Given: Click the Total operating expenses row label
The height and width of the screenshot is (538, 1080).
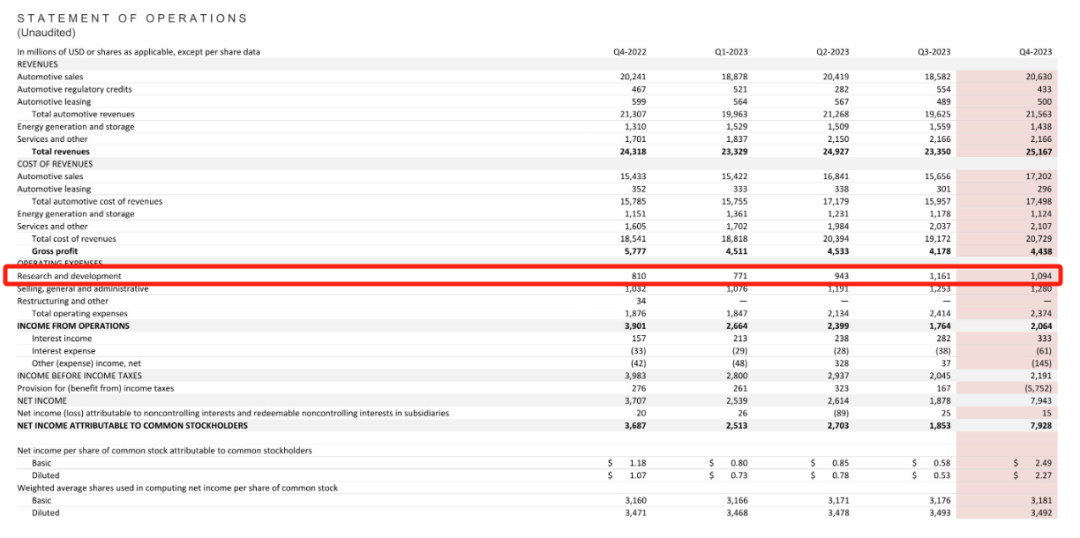Looking at the screenshot, I should [80, 313].
